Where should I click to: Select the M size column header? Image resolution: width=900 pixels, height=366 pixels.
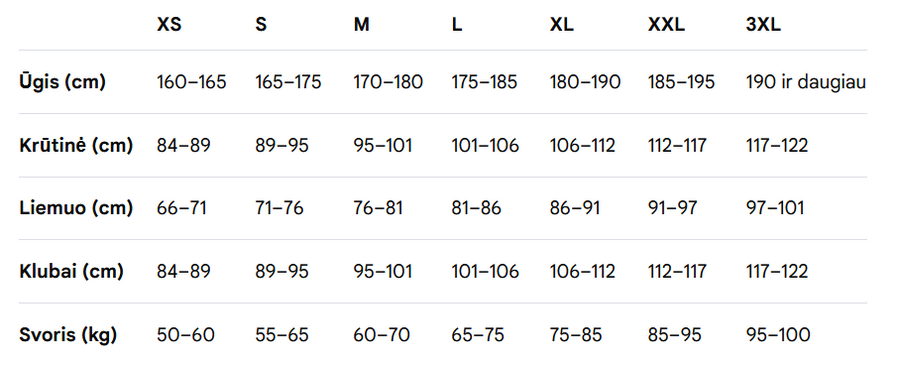tap(362, 25)
